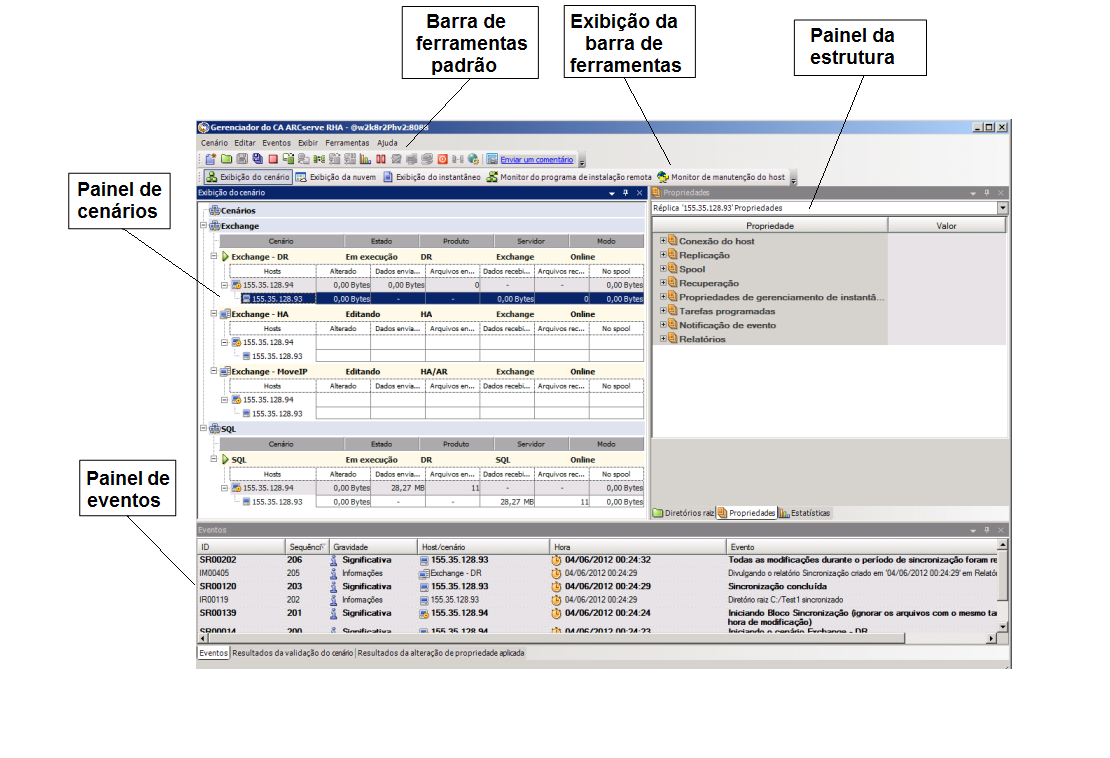The height and width of the screenshot is (758, 1110).
Task: Toggle auto-hide pin on Exibição do cenário panel
Action: (x=625, y=192)
